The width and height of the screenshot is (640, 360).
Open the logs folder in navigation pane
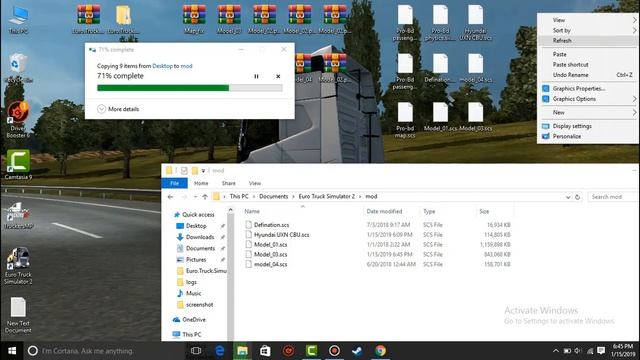click(191, 282)
